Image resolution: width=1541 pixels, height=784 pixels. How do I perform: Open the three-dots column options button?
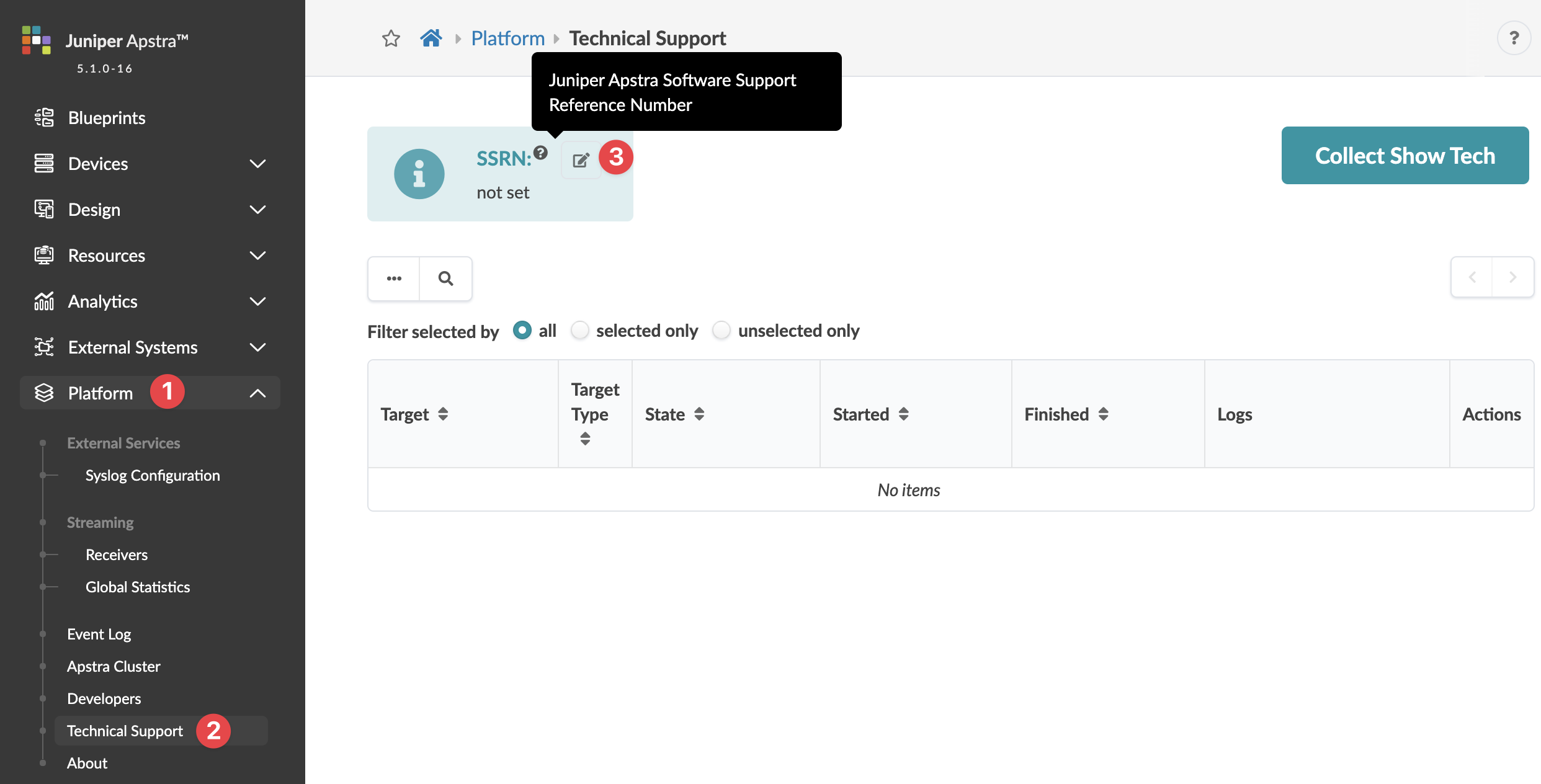[394, 278]
